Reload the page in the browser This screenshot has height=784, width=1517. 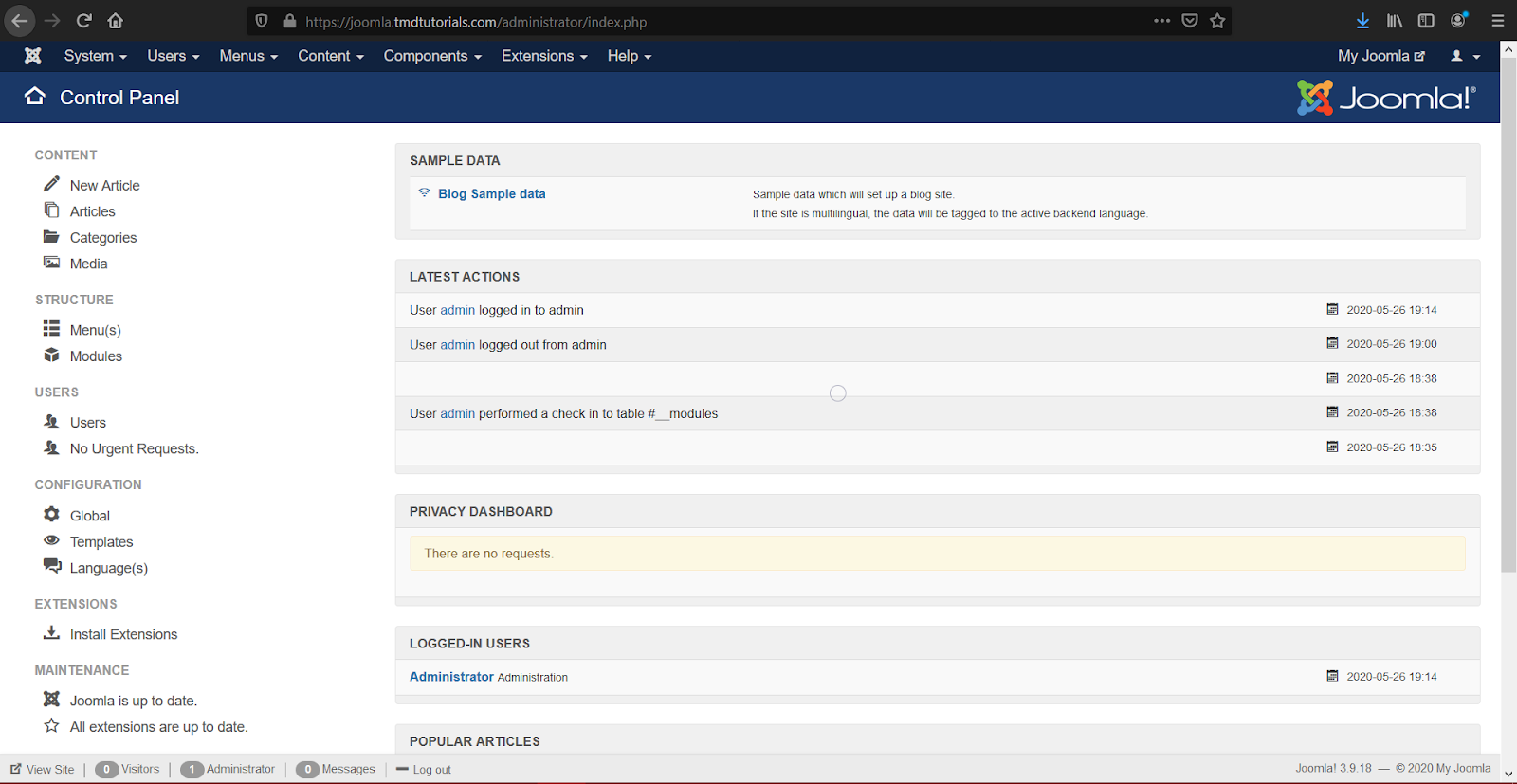click(83, 21)
